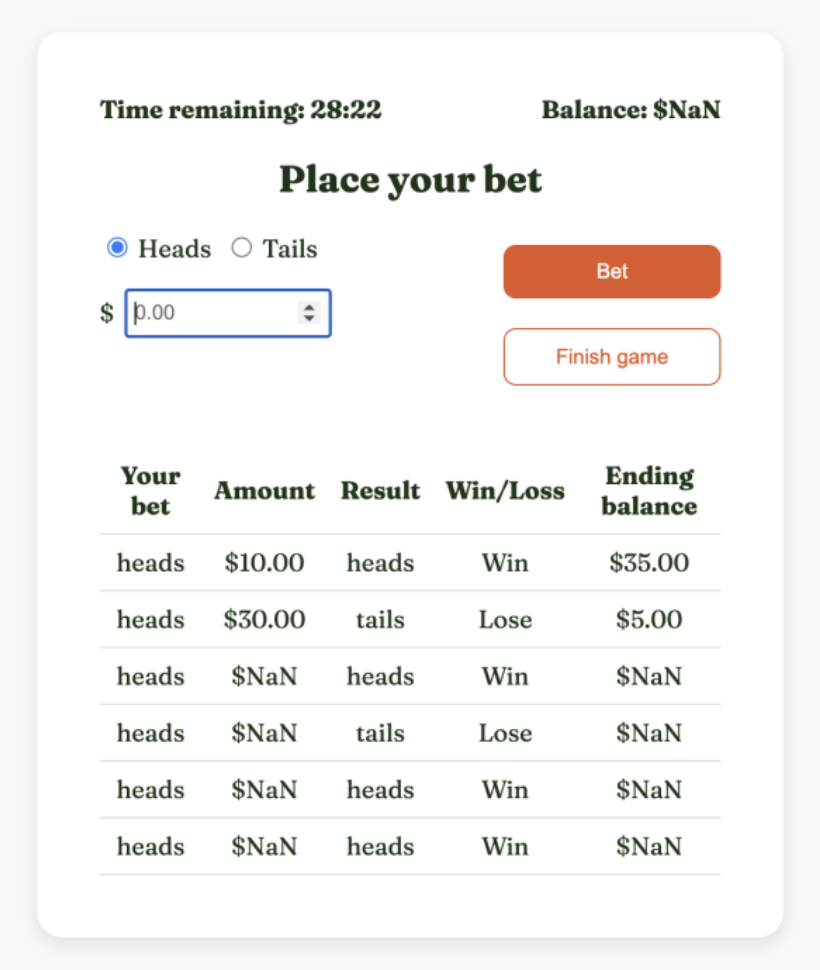Viewport: 820px width, 970px height.
Task: Click the Ending balance column header
Action: point(649,490)
